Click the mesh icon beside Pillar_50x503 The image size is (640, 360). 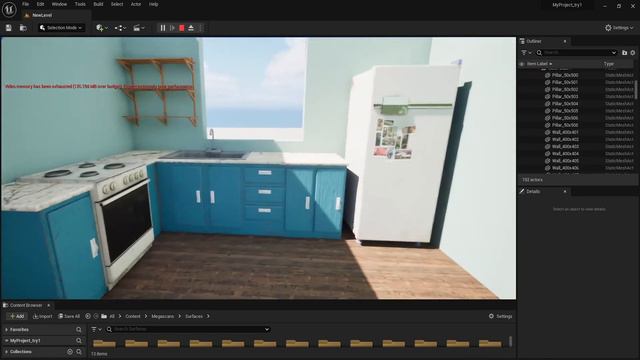[548, 97]
